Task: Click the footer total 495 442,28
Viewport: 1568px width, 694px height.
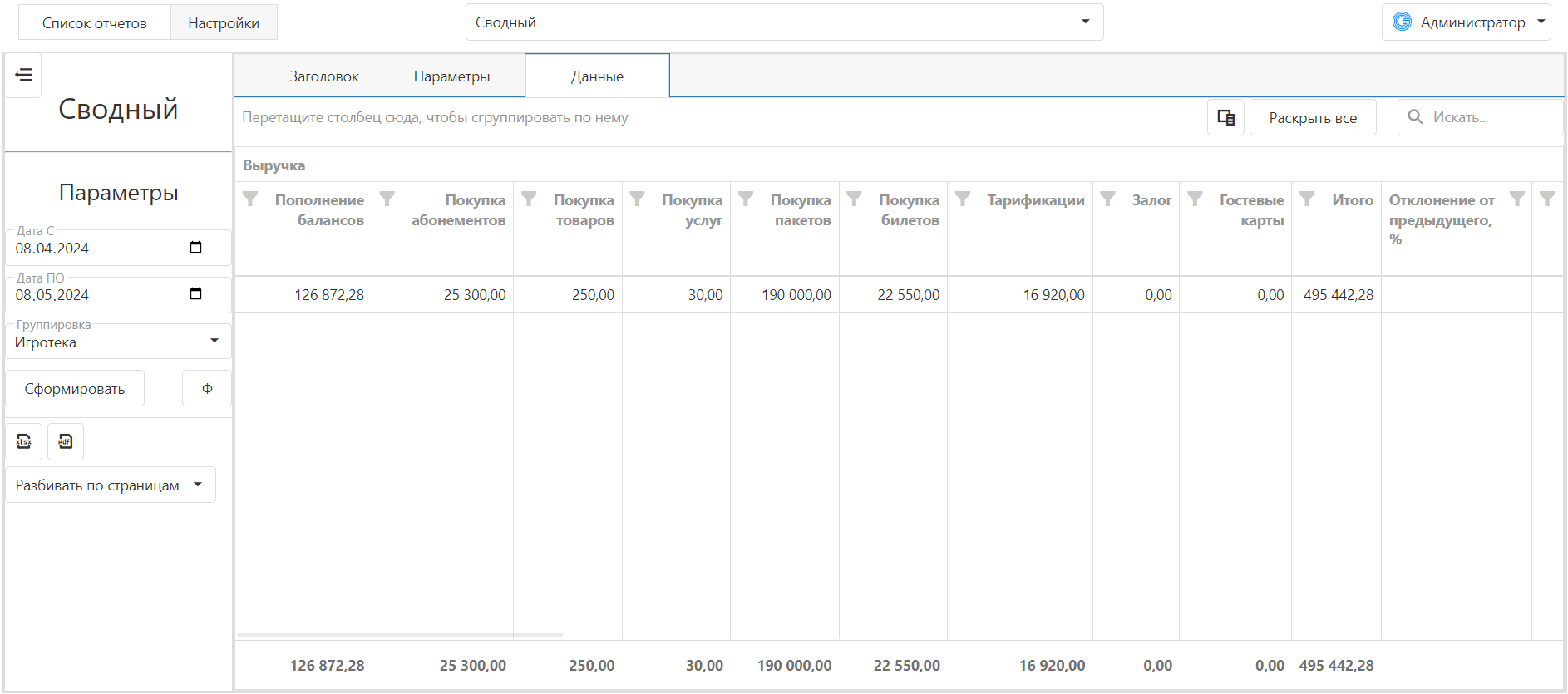Action: tap(1336, 665)
